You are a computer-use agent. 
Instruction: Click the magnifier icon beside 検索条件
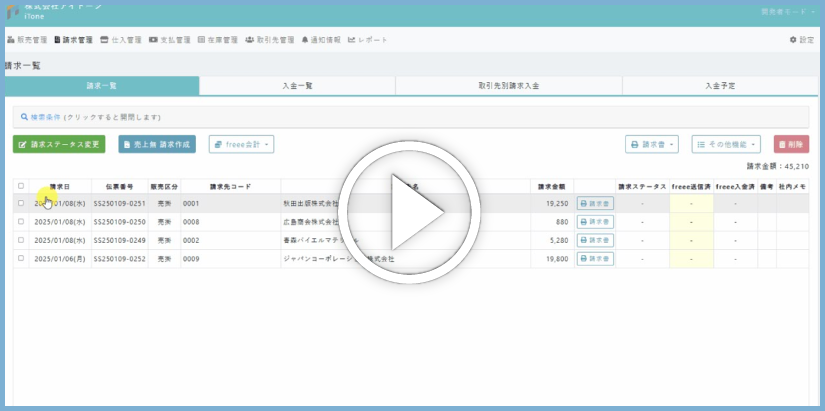pos(24,117)
